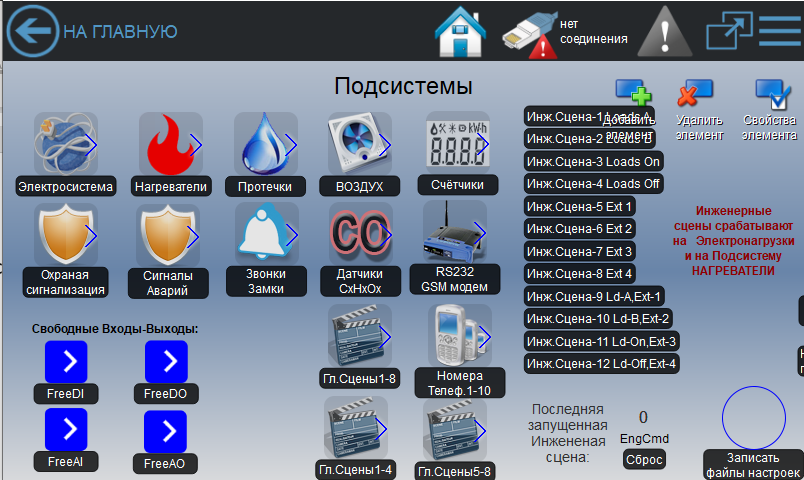This screenshot has width=804, height=480.
Task: Expand the FreeDI arrow button
Action: 66,362
